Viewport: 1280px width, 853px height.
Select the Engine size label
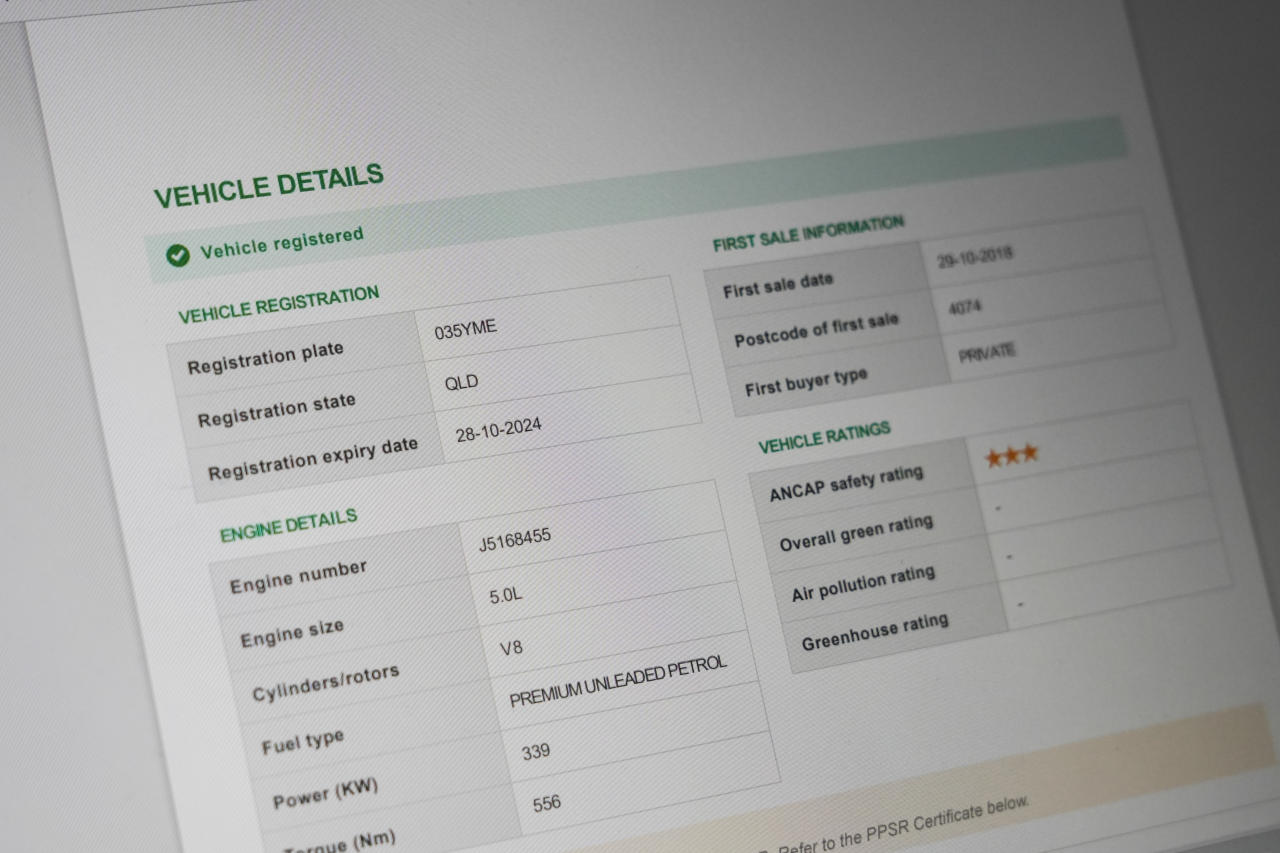pos(292,633)
